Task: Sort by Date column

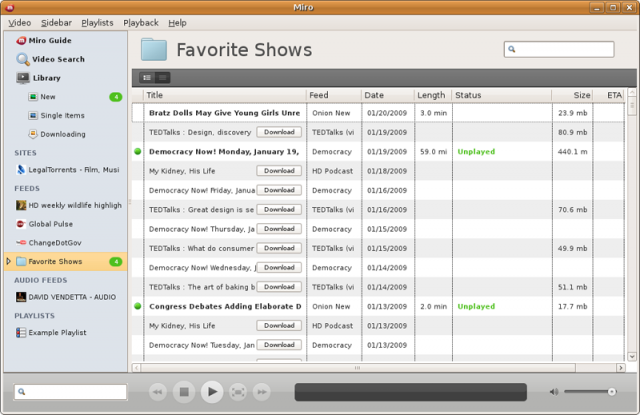Action: coord(387,95)
